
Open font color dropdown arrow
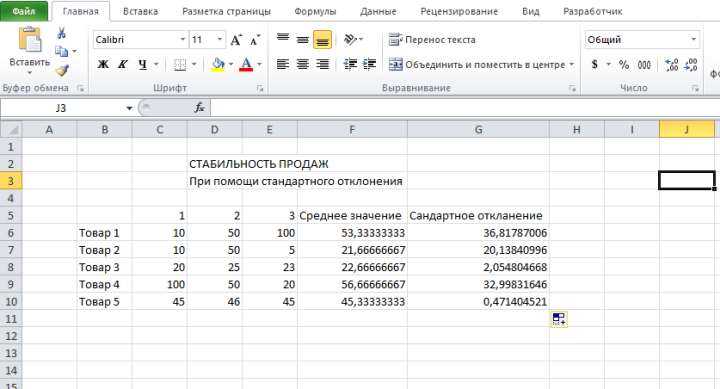(x=259, y=64)
